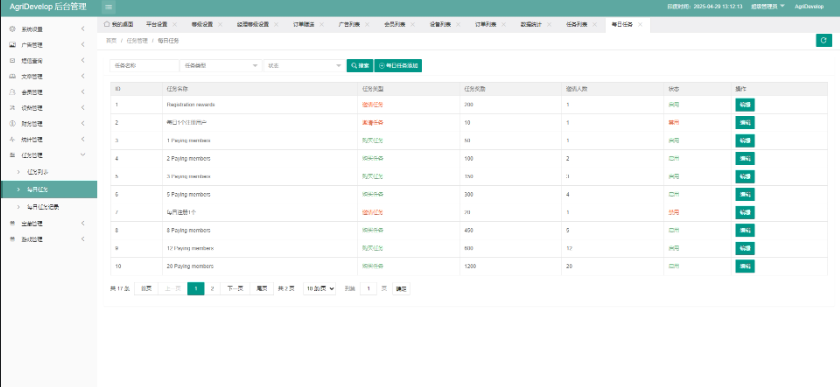Click the icon beside 任务管理 in sidebar

click(12, 155)
